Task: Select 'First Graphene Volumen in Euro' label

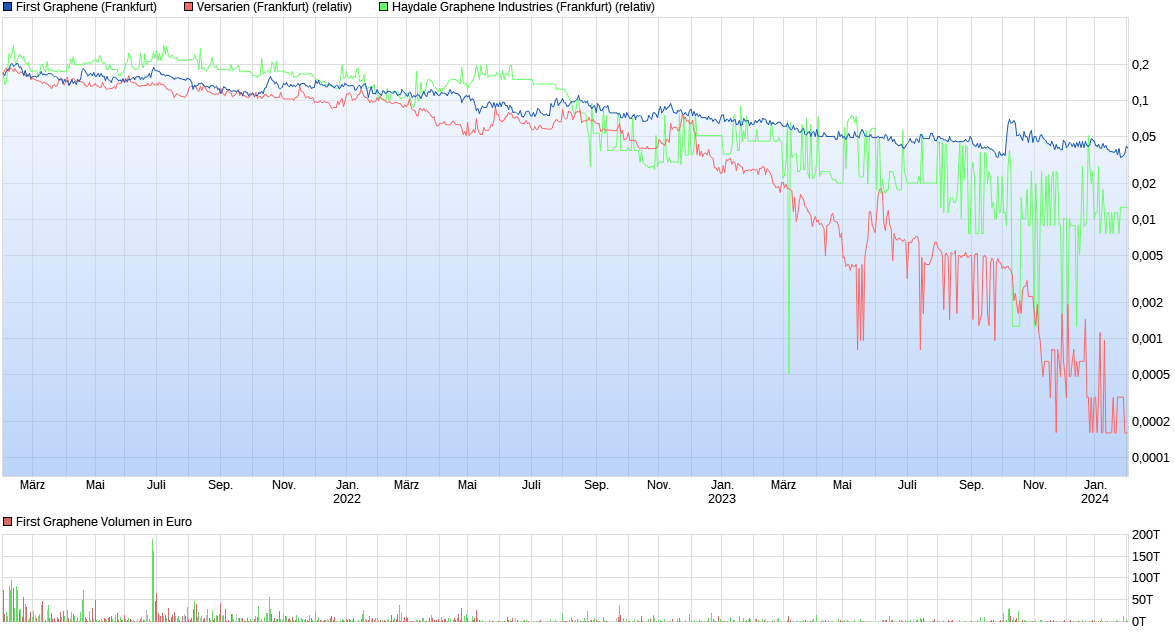Action: [x=103, y=521]
